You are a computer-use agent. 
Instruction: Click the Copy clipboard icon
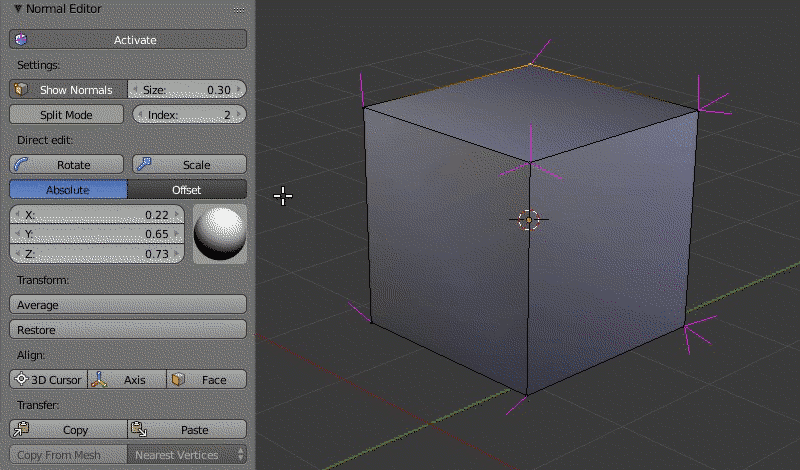(x=21, y=429)
